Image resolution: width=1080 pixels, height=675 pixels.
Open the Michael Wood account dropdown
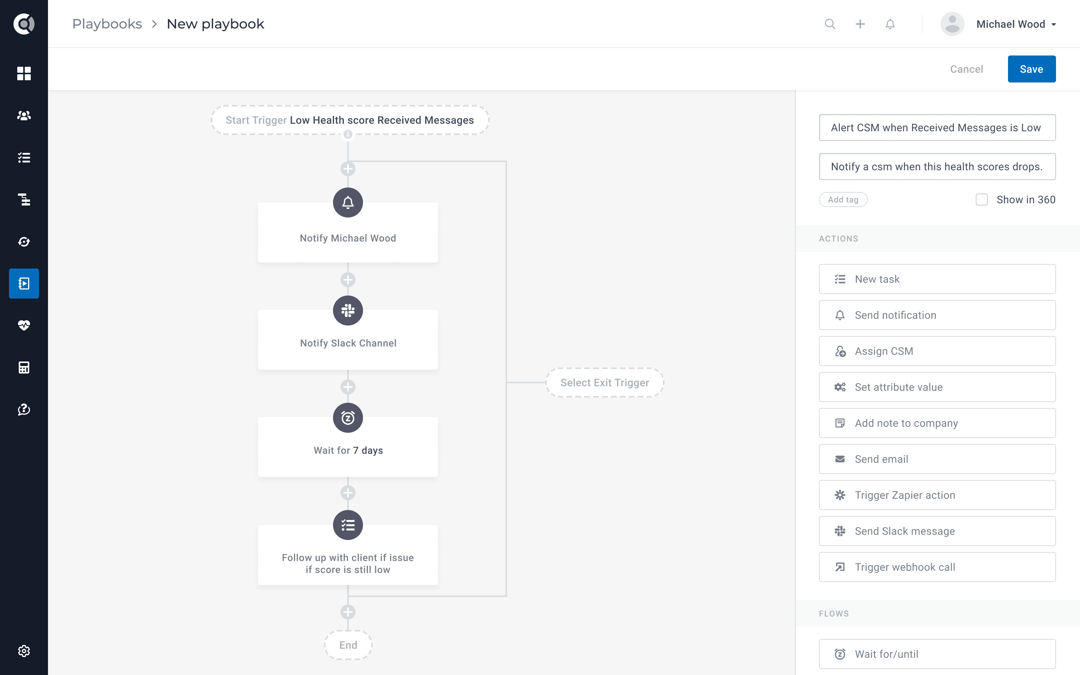point(1016,23)
